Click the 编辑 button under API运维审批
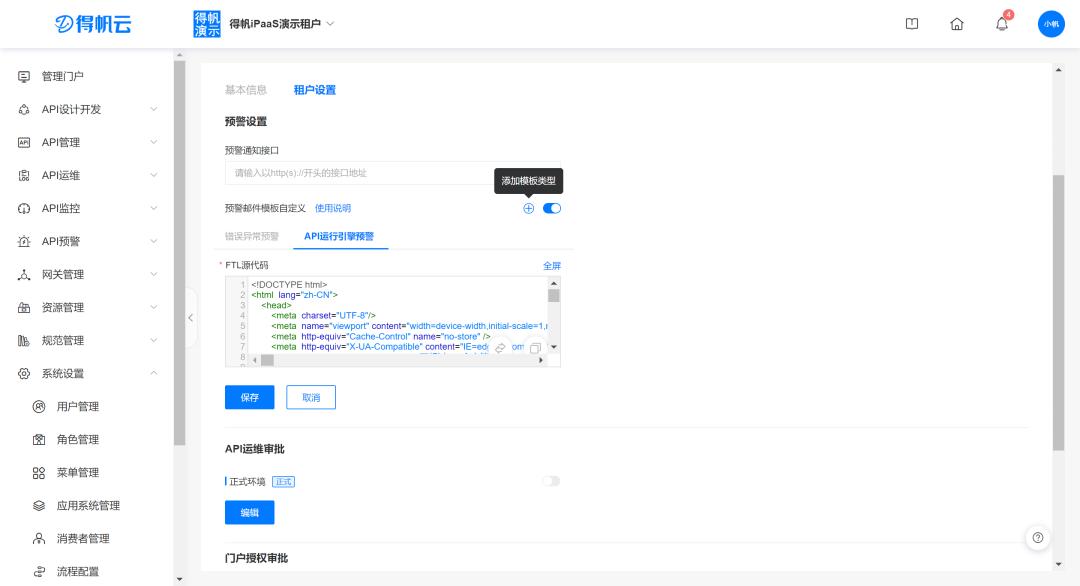This screenshot has height=586, width=1080. tap(249, 512)
